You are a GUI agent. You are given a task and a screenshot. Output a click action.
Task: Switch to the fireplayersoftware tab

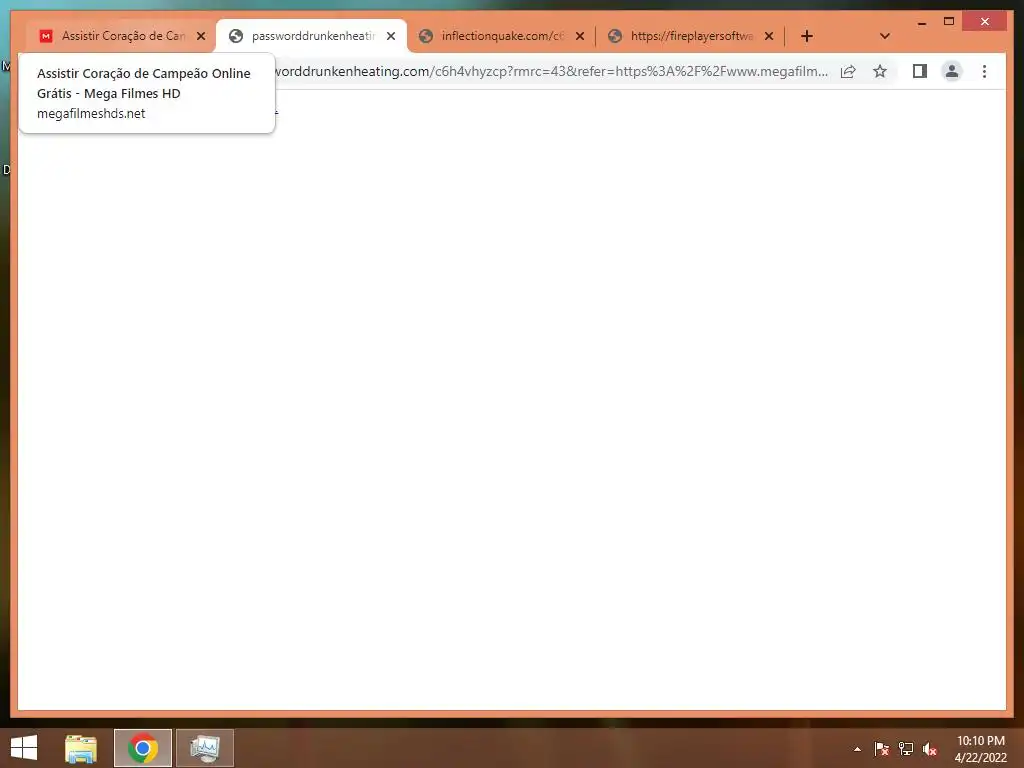pos(691,36)
